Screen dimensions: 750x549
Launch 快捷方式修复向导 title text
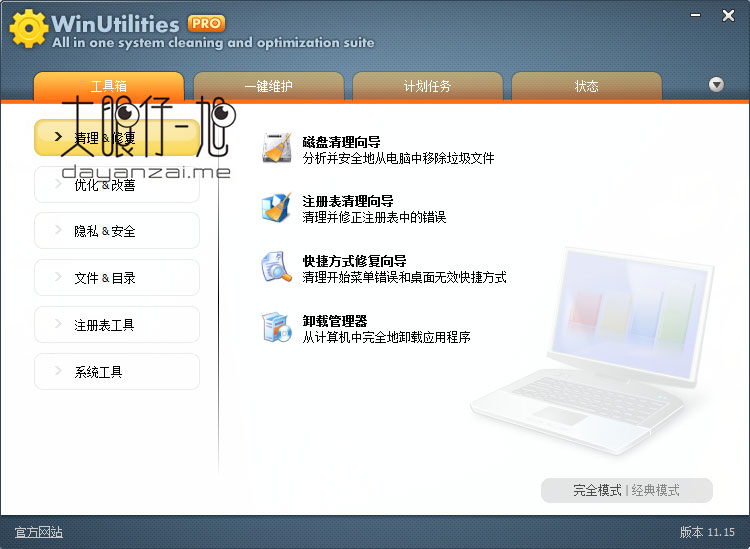pyautogui.click(x=354, y=261)
